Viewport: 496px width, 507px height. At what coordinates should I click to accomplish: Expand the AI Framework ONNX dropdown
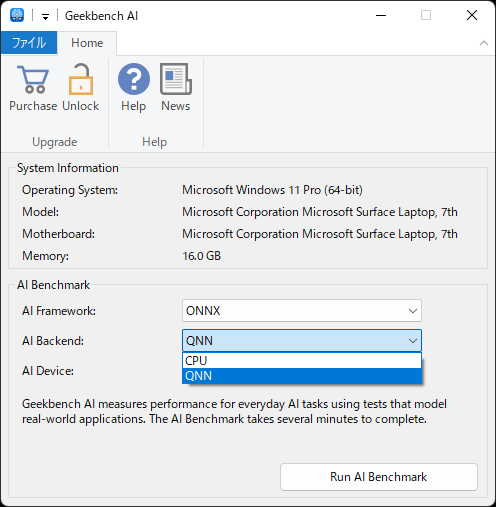(x=302, y=311)
